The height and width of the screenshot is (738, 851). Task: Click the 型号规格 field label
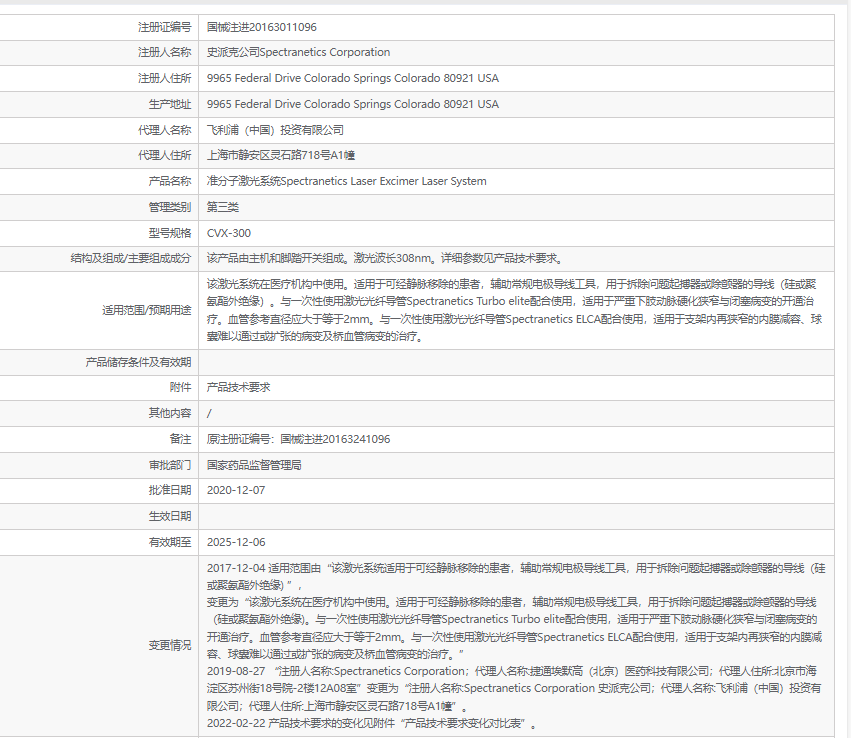click(x=170, y=233)
